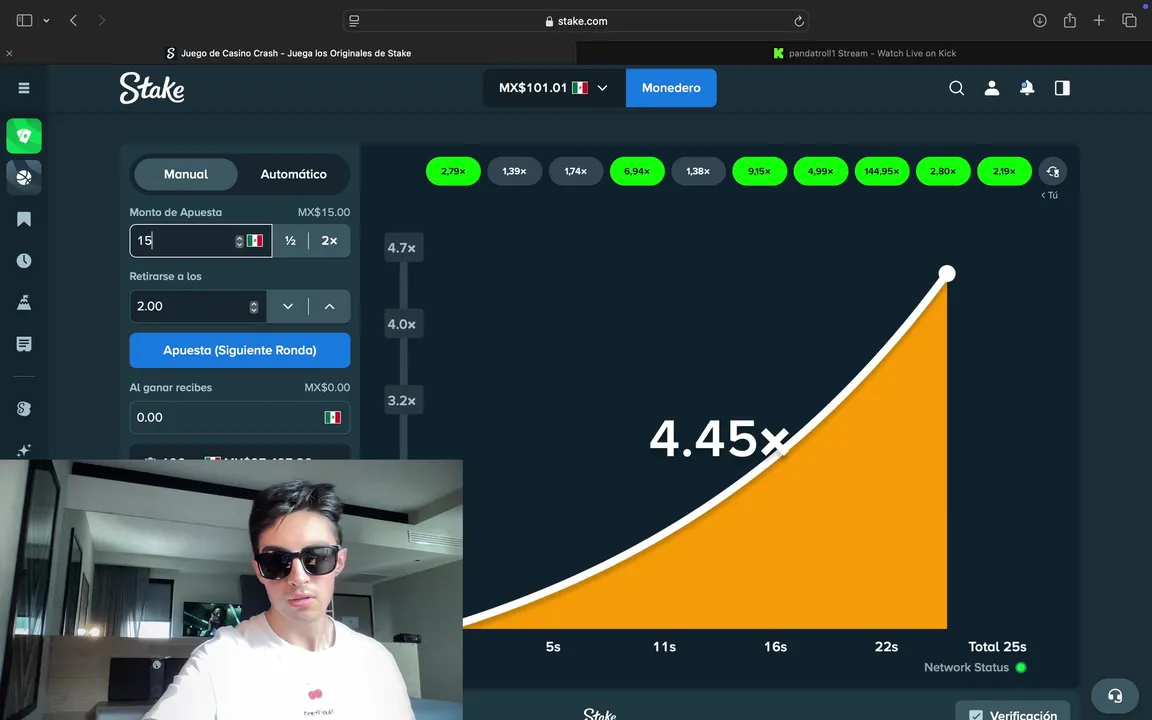Open live support headset button

coord(1115,696)
